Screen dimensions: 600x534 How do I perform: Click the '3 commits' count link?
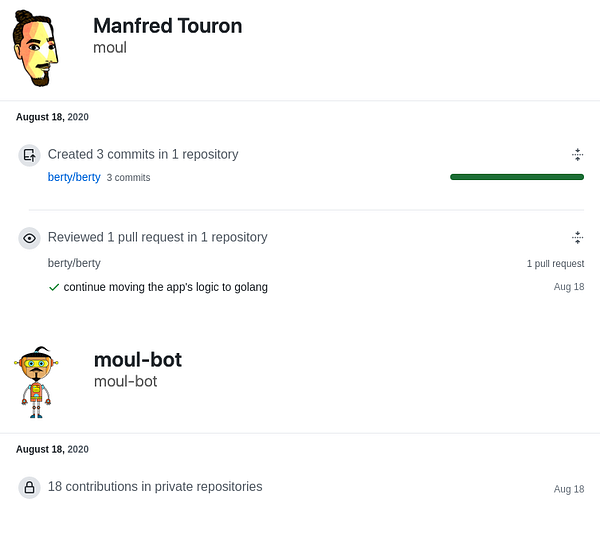(128, 178)
